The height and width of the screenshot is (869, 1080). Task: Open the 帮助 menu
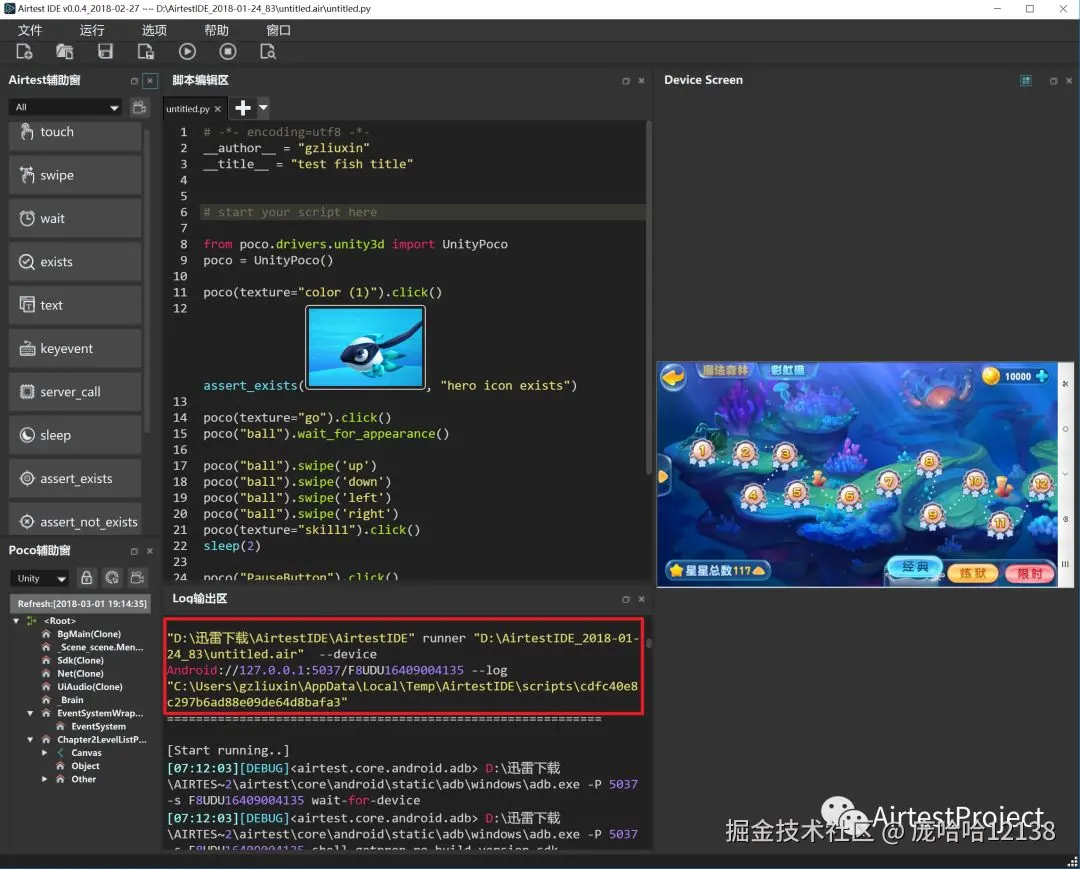(x=216, y=30)
